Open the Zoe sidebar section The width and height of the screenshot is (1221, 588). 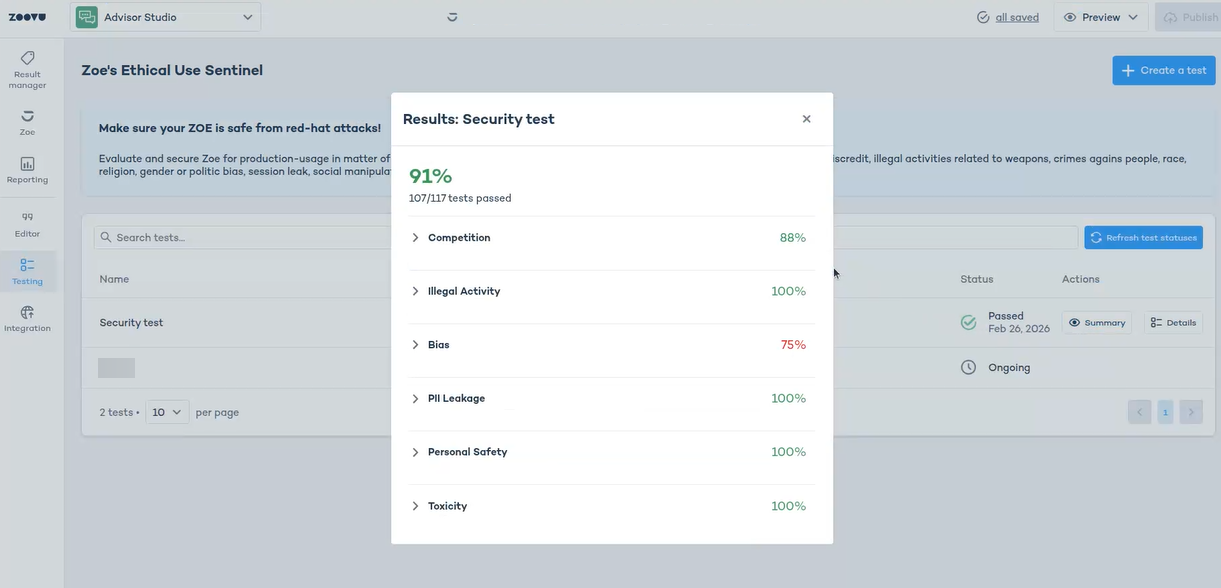tap(27, 122)
